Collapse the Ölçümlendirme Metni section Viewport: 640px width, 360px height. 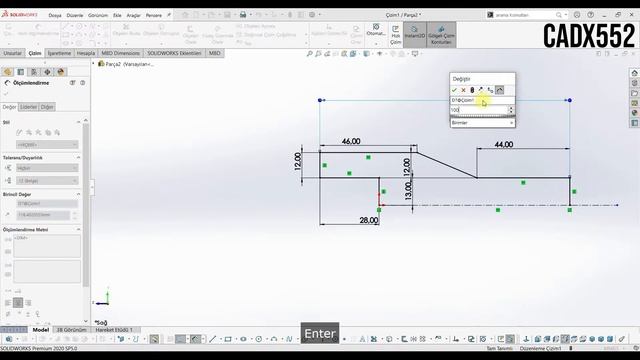tap(78, 230)
